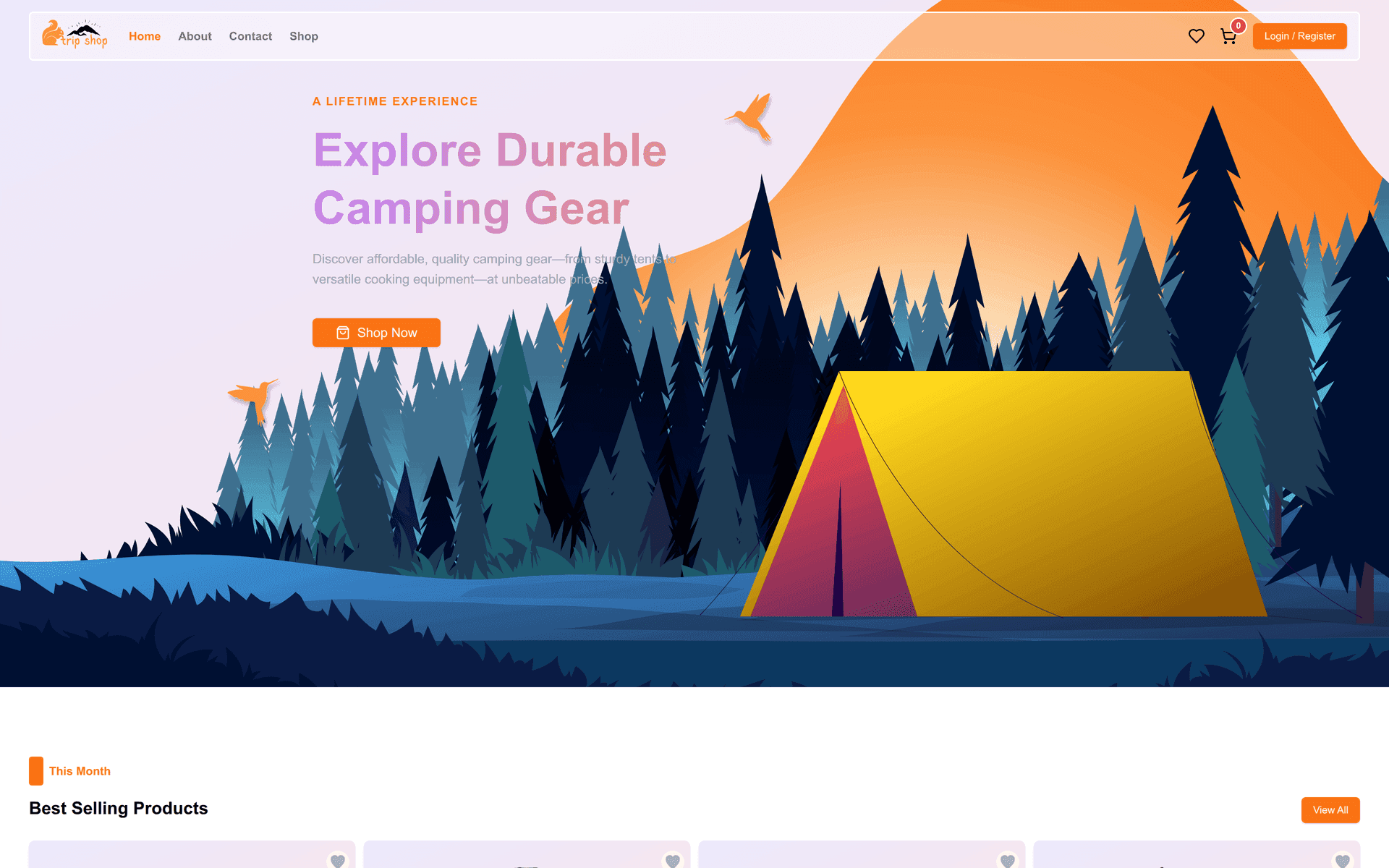Toggle wishlist heart on second product card
This screenshot has width=1389, height=868.
[672, 860]
